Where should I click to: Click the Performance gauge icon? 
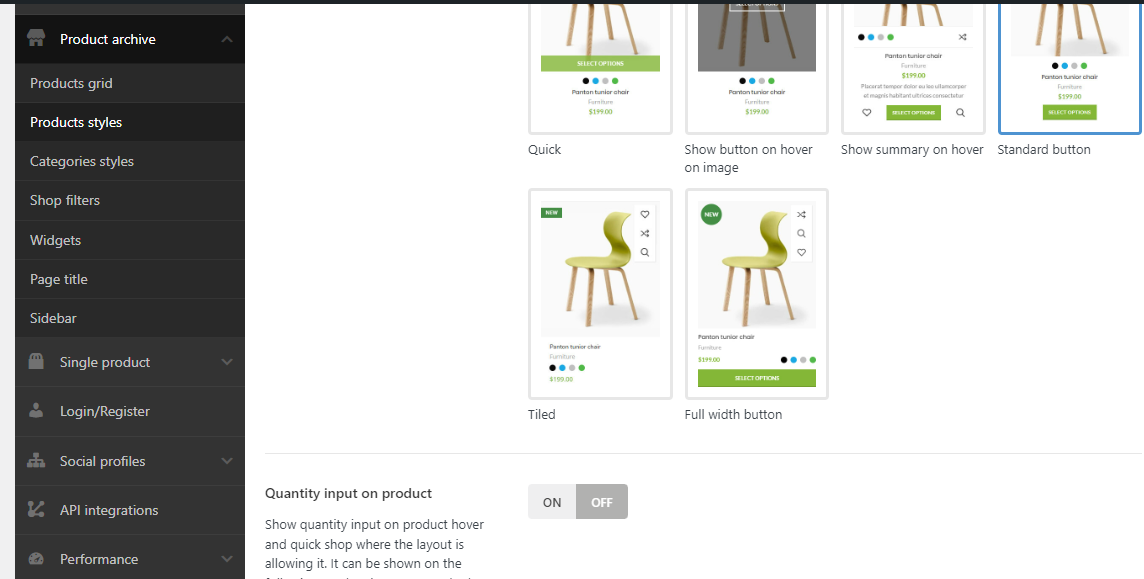coord(36,559)
